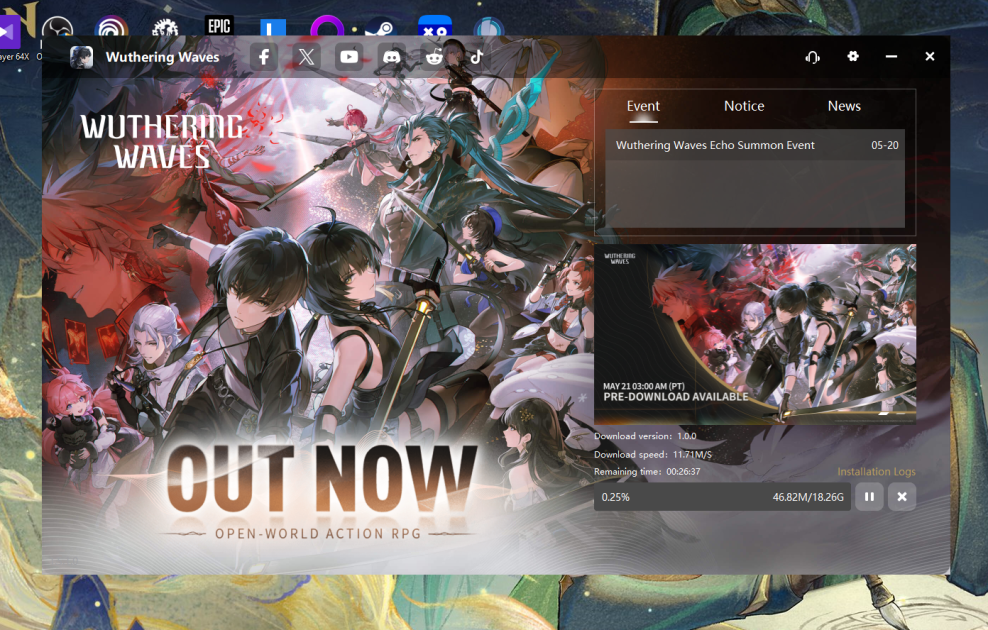Switch to the Event tab

click(643, 106)
